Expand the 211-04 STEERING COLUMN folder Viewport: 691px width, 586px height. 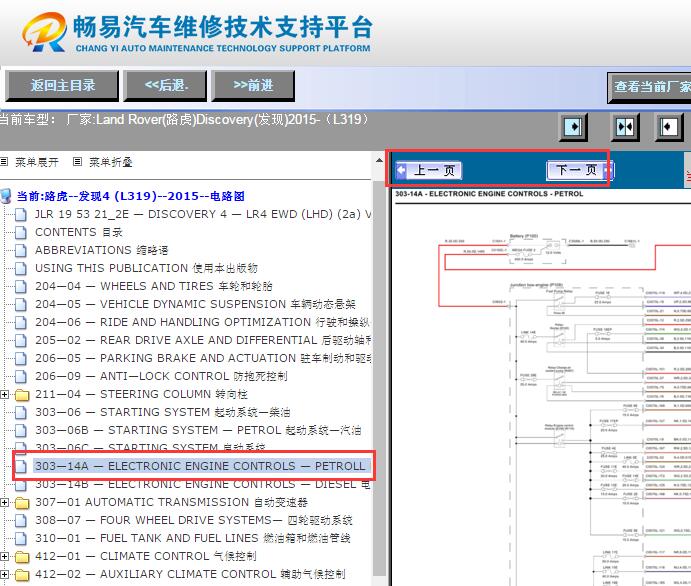(x=4, y=394)
